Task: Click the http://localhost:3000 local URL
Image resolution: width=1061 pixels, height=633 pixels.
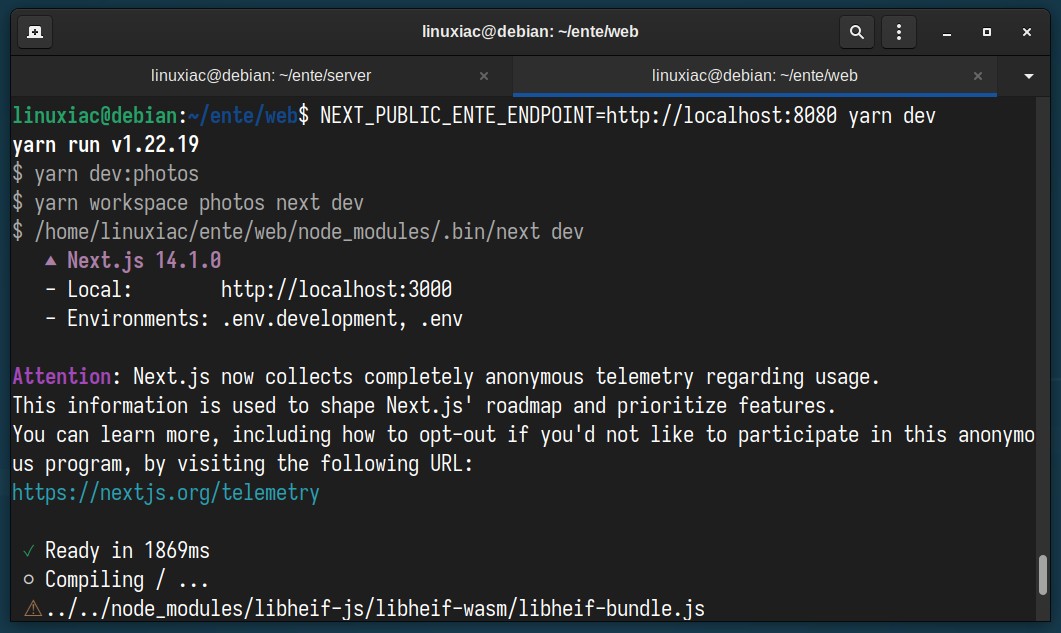Action: 336,290
